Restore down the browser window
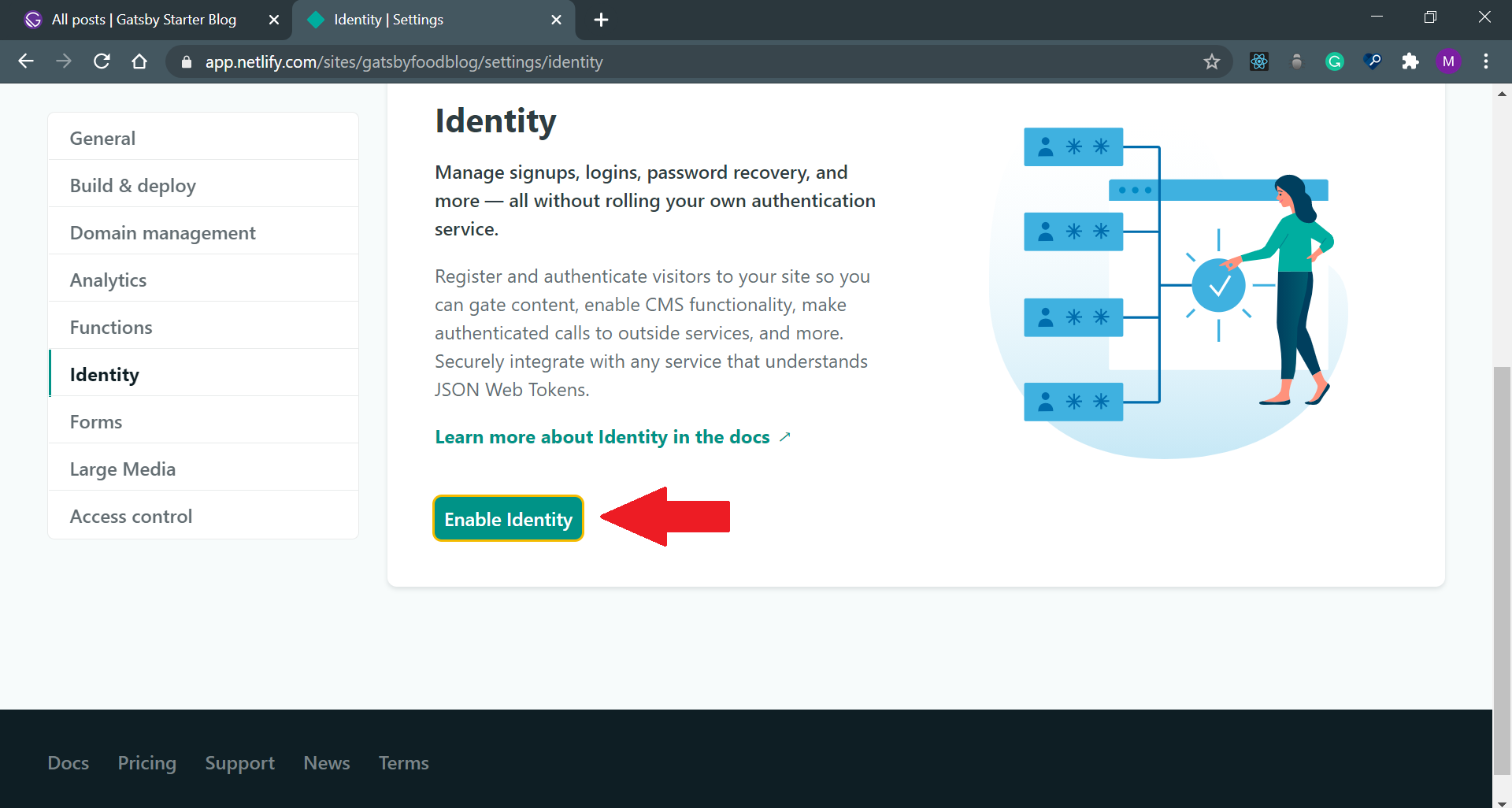Image resolution: width=1512 pixels, height=808 pixels. 1431,17
